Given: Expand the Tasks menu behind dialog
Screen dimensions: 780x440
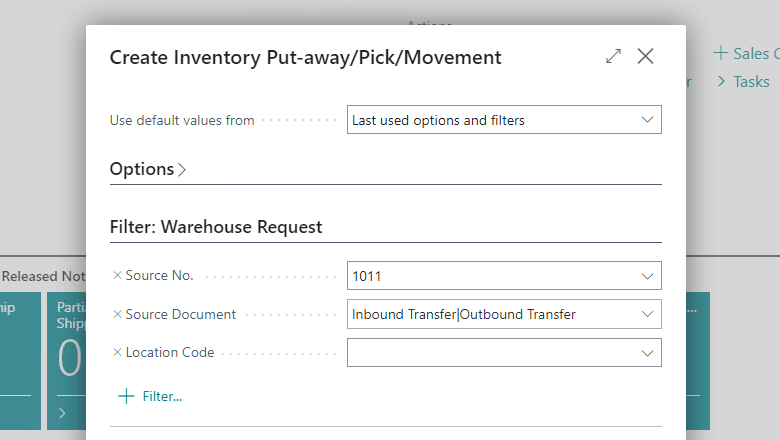Looking at the screenshot, I should [744, 82].
